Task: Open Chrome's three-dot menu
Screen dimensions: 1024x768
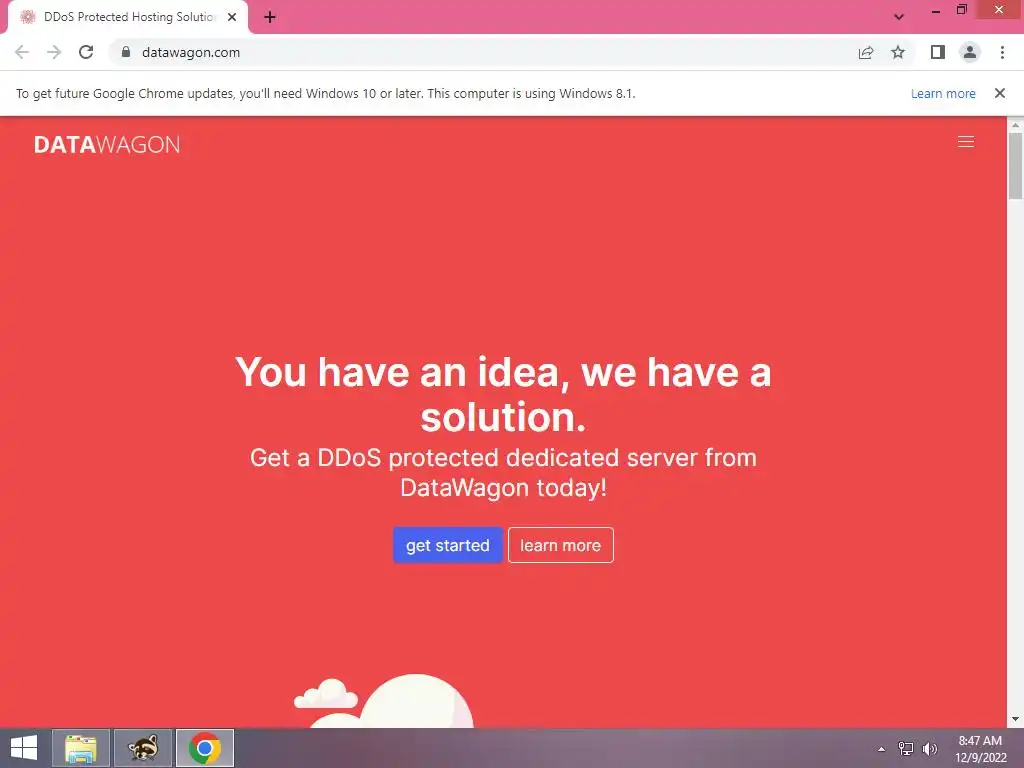Action: click(x=1002, y=52)
